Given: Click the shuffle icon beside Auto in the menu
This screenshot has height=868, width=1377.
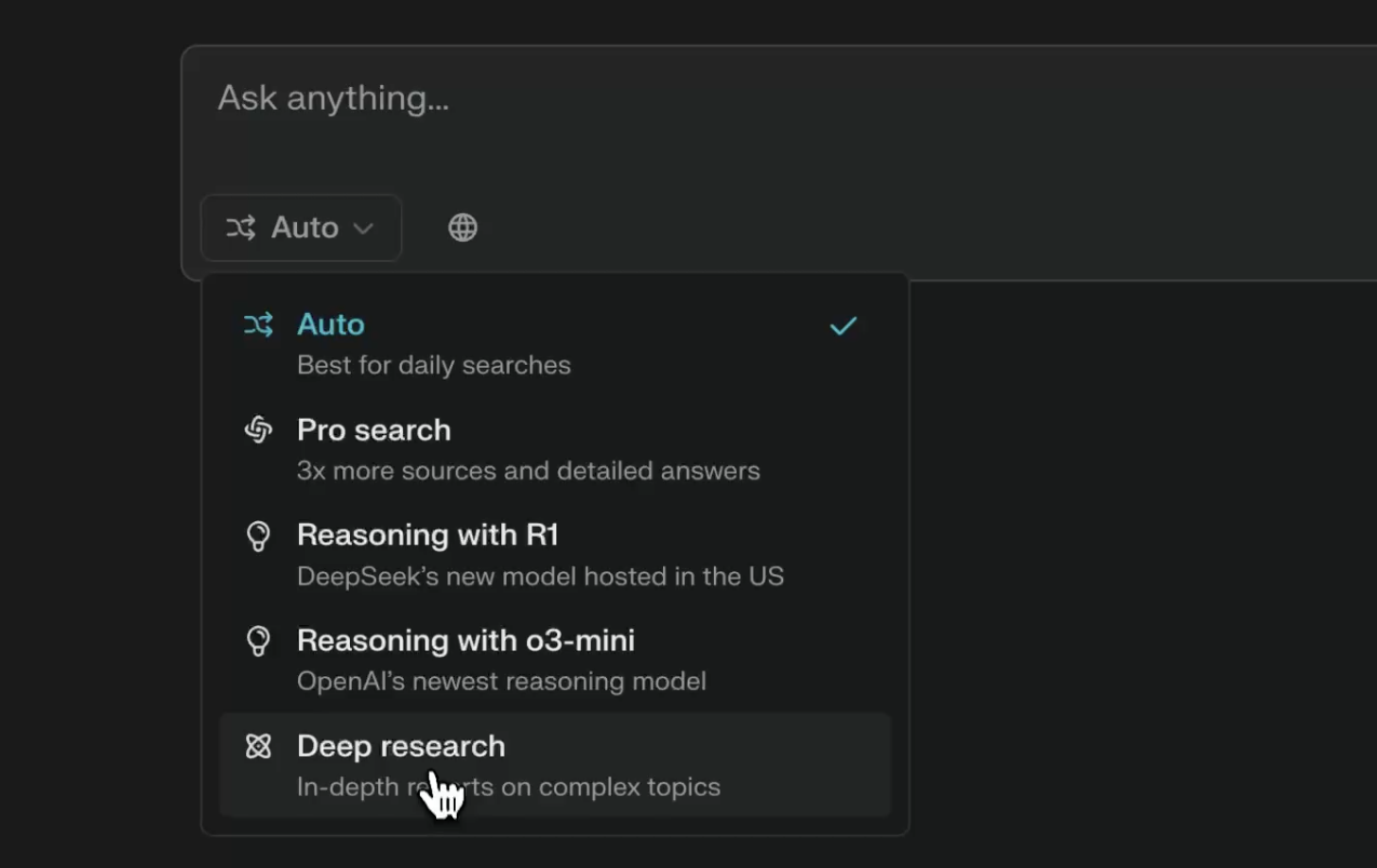Looking at the screenshot, I should click(x=258, y=324).
